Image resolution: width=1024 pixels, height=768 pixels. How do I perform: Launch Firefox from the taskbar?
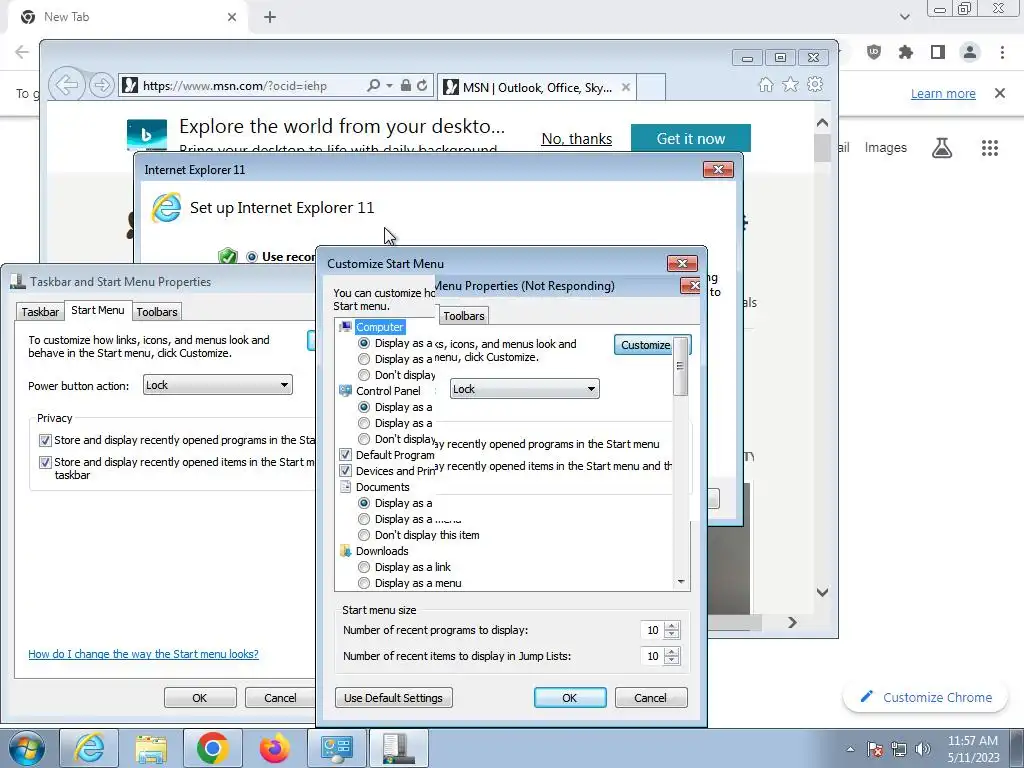click(x=275, y=748)
